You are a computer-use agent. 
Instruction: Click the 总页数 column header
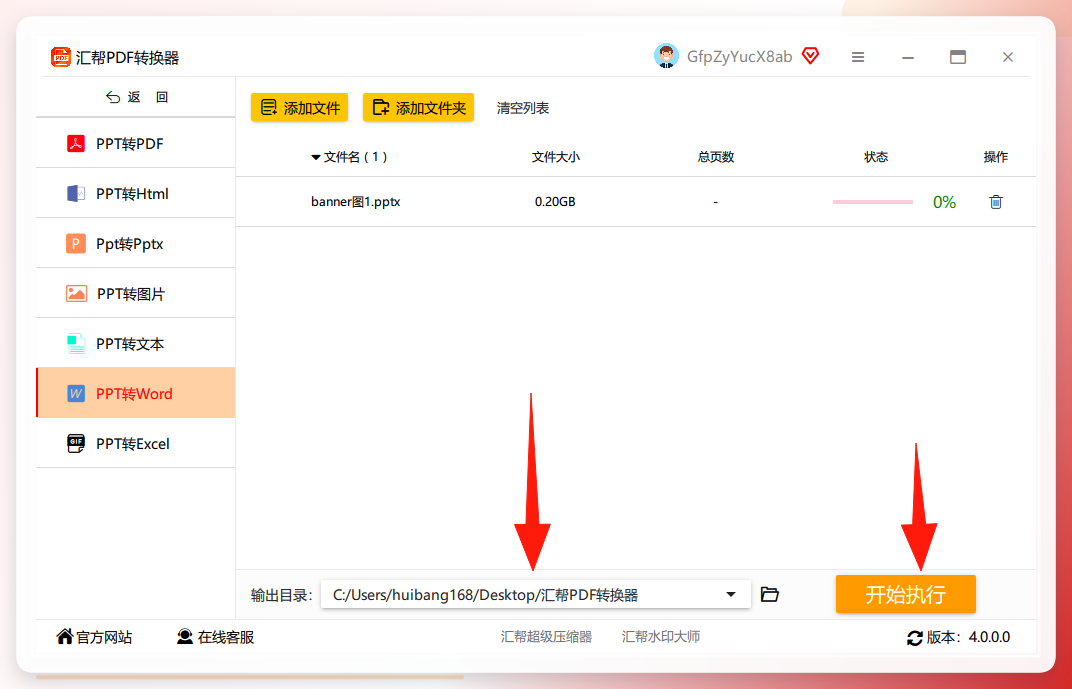coord(716,157)
